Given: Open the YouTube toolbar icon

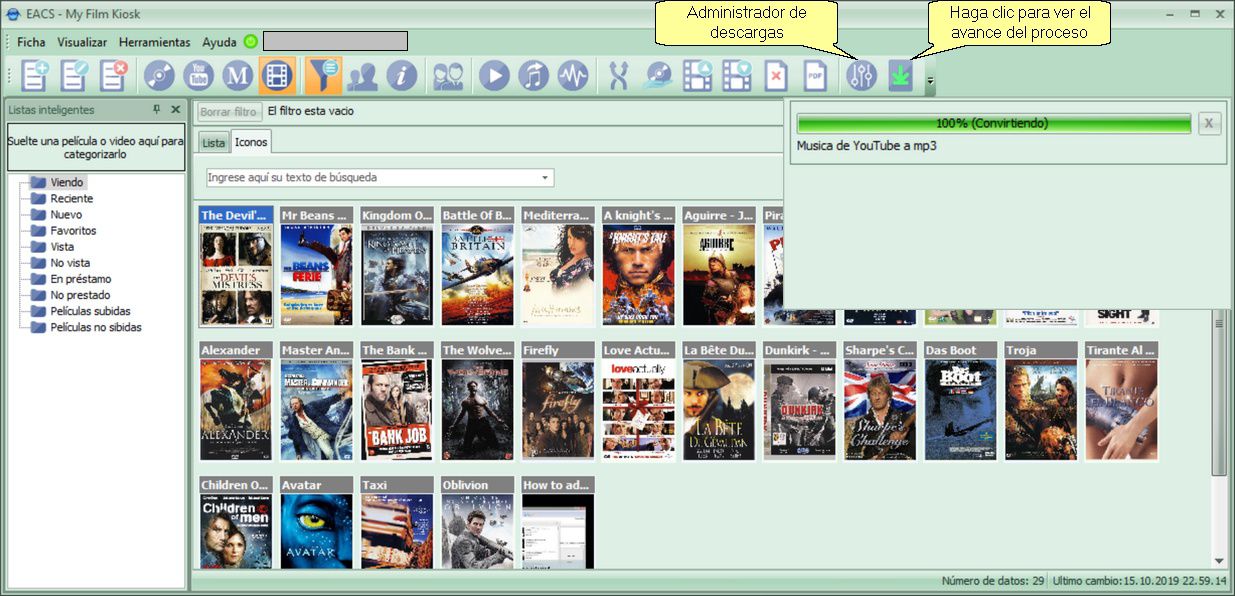Looking at the screenshot, I should tap(198, 76).
